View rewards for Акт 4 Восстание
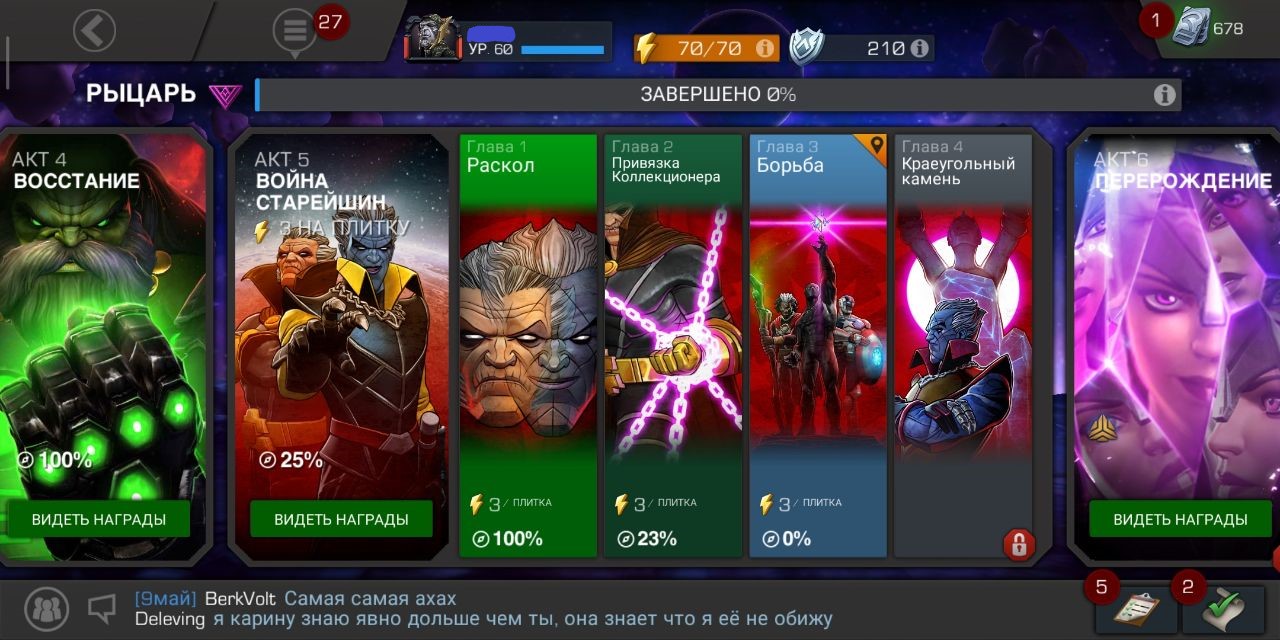The height and width of the screenshot is (640, 1280). pos(98,520)
